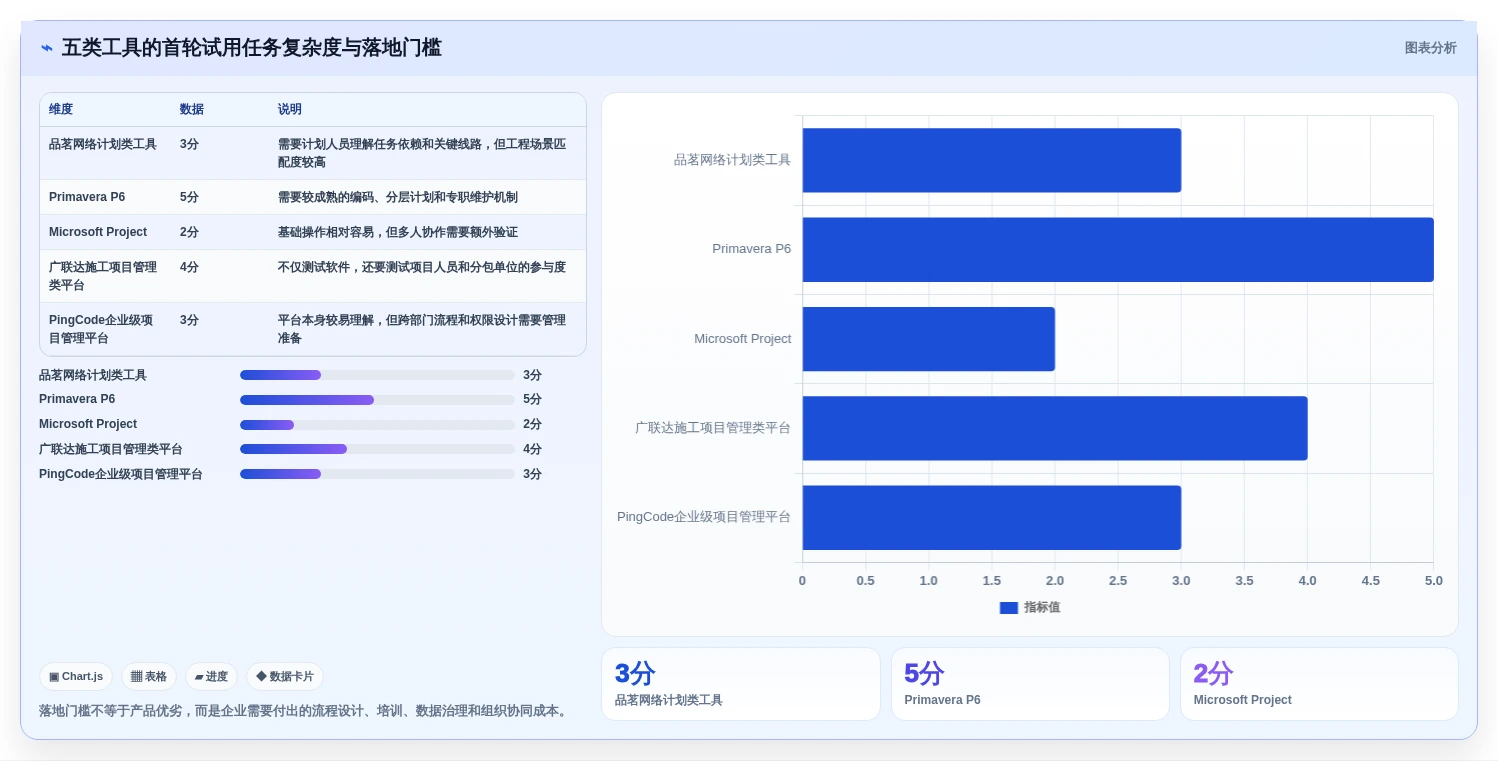Click the PingCode企业级项目管理平台 chart bar
Screen dimensions: 1498x761
pos(991,517)
